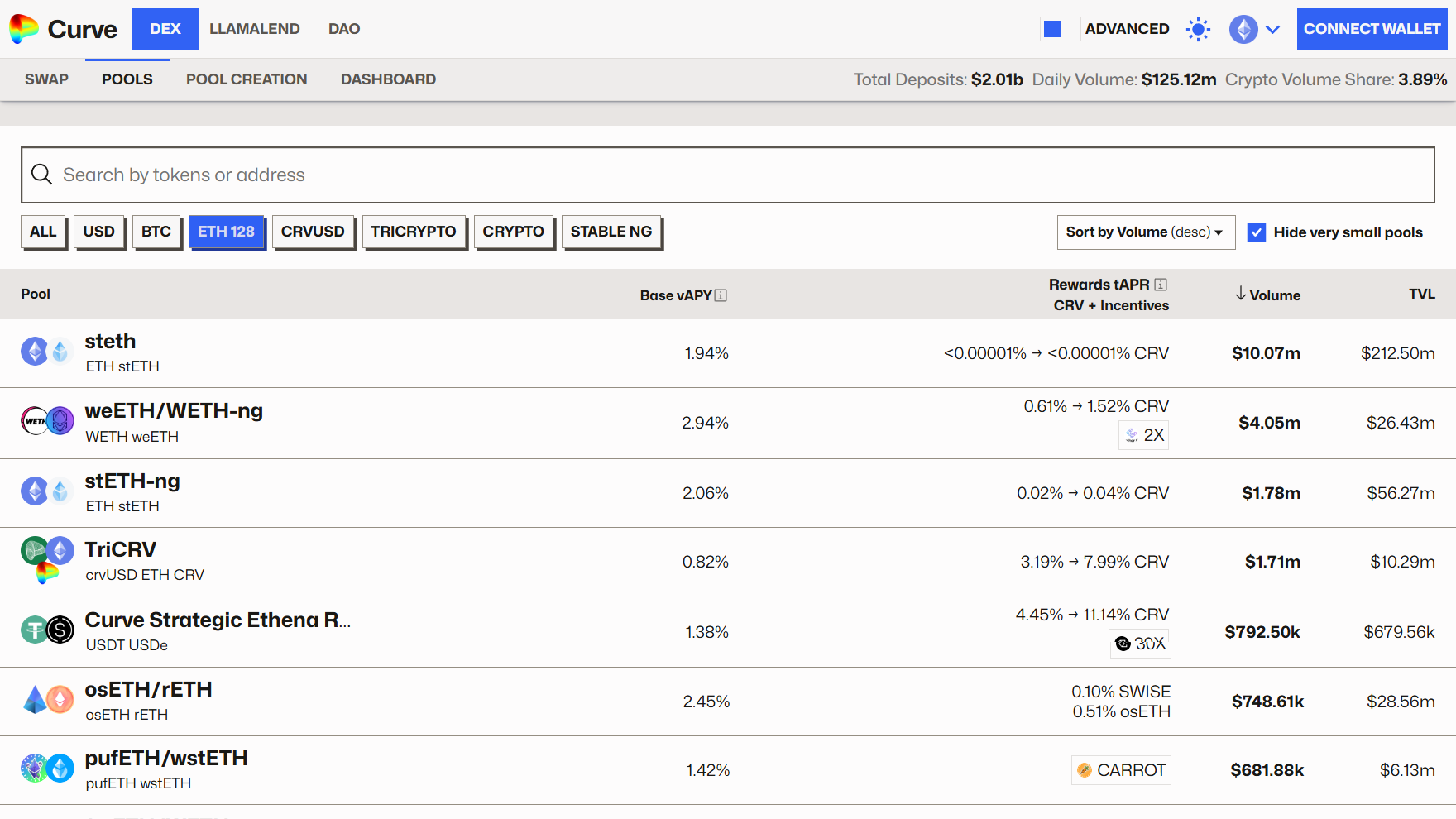1456x819 pixels.
Task: Open the pufETH/wstETH pool name
Action: pyautogui.click(x=166, y=758)
